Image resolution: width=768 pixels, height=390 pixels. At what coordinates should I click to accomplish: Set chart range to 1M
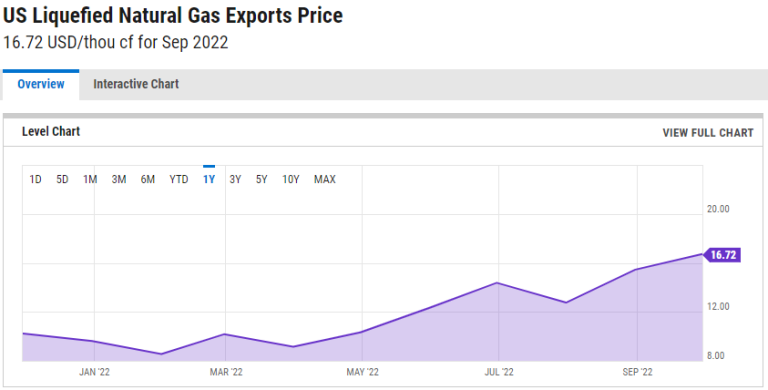click(90, 179)
